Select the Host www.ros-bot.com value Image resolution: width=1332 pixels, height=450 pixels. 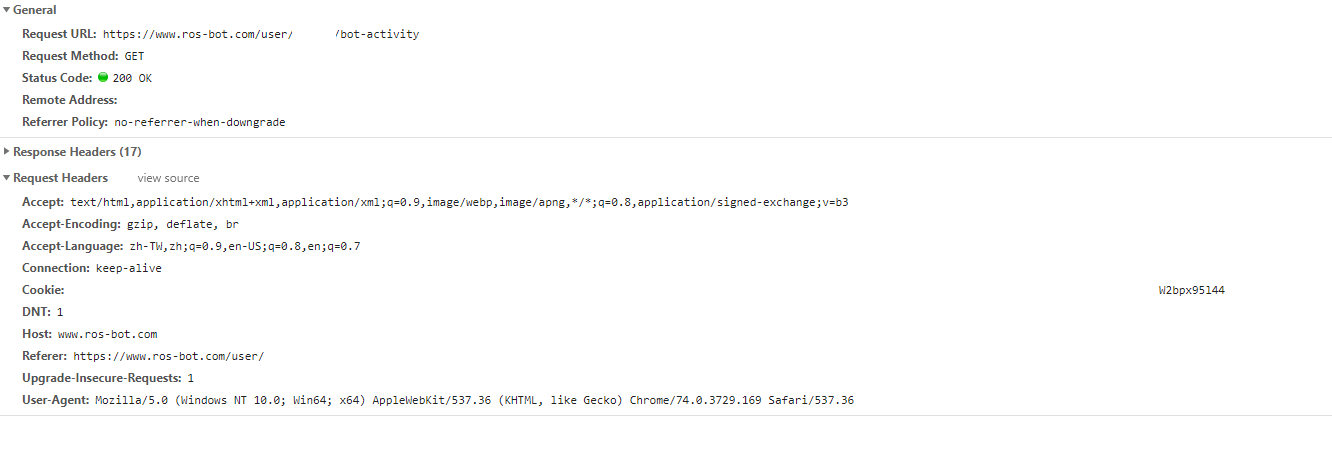pyautogui.click(x=107, y=334)
